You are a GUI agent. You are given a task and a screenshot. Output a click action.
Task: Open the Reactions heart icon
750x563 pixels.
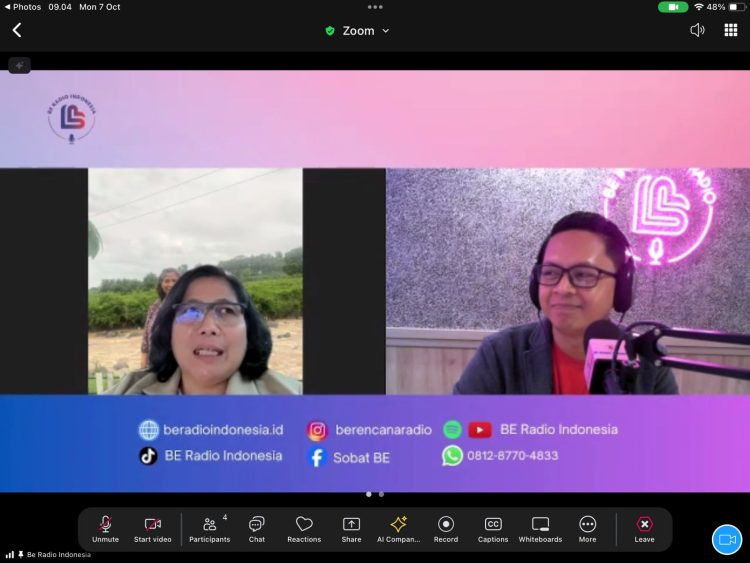click(x=304, y=528)
